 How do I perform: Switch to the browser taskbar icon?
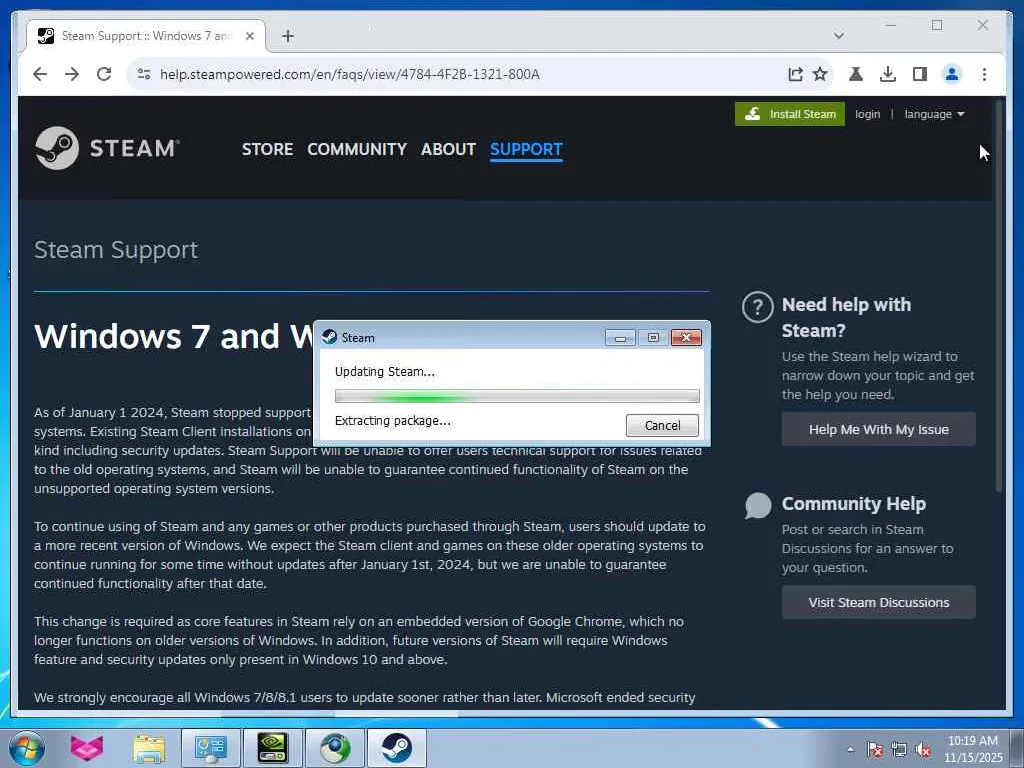334,748
